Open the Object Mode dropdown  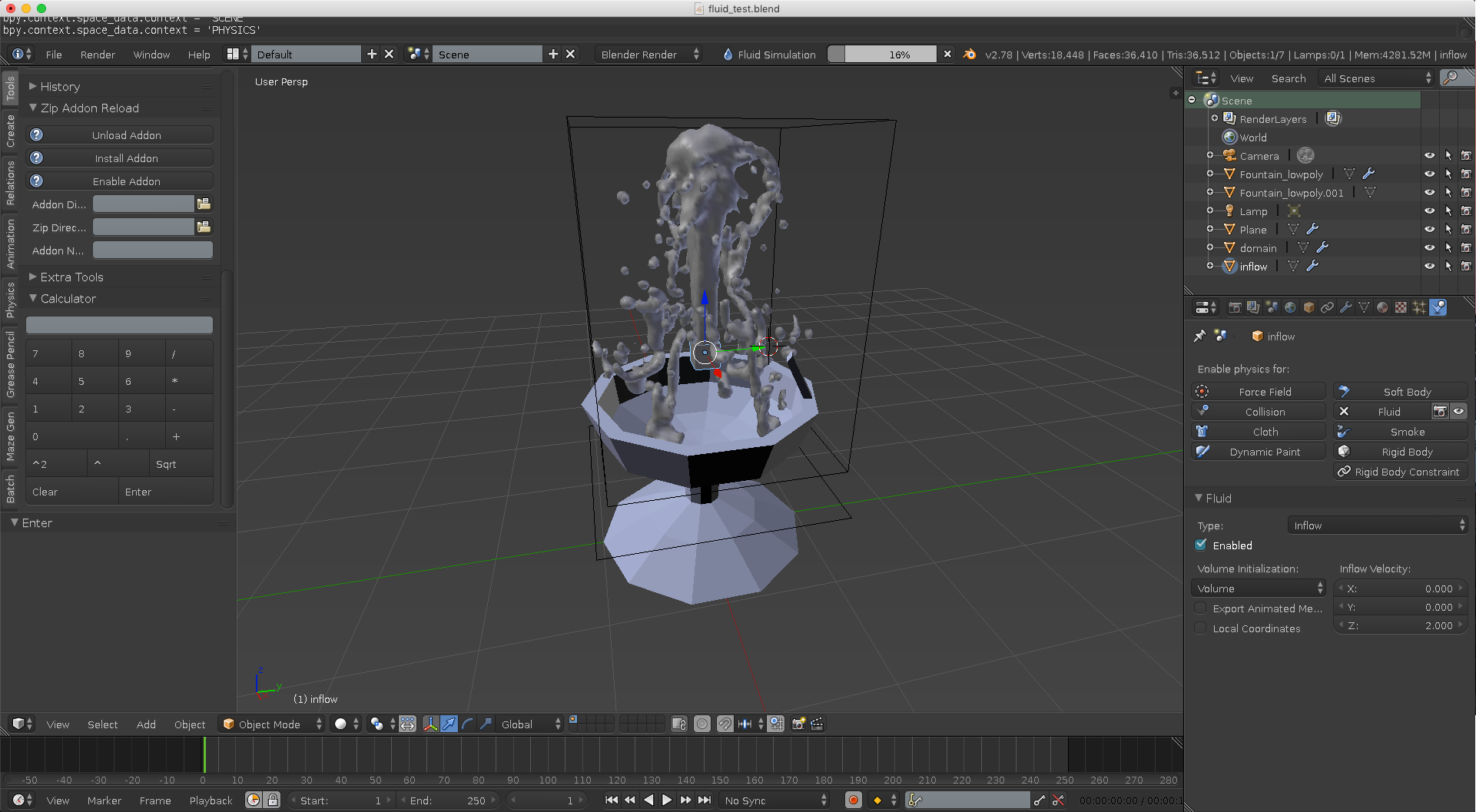271,724
